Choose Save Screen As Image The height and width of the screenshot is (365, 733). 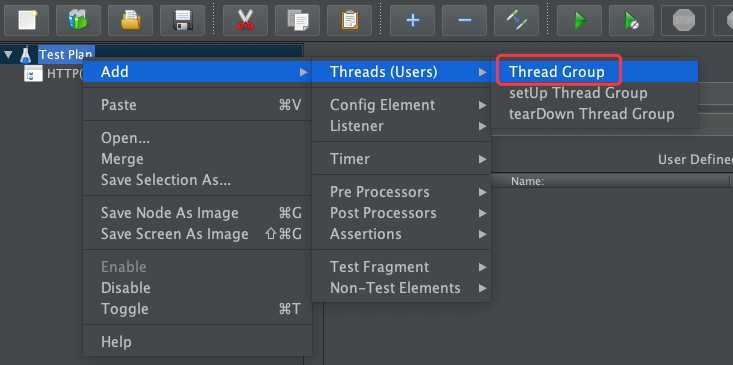197,234
